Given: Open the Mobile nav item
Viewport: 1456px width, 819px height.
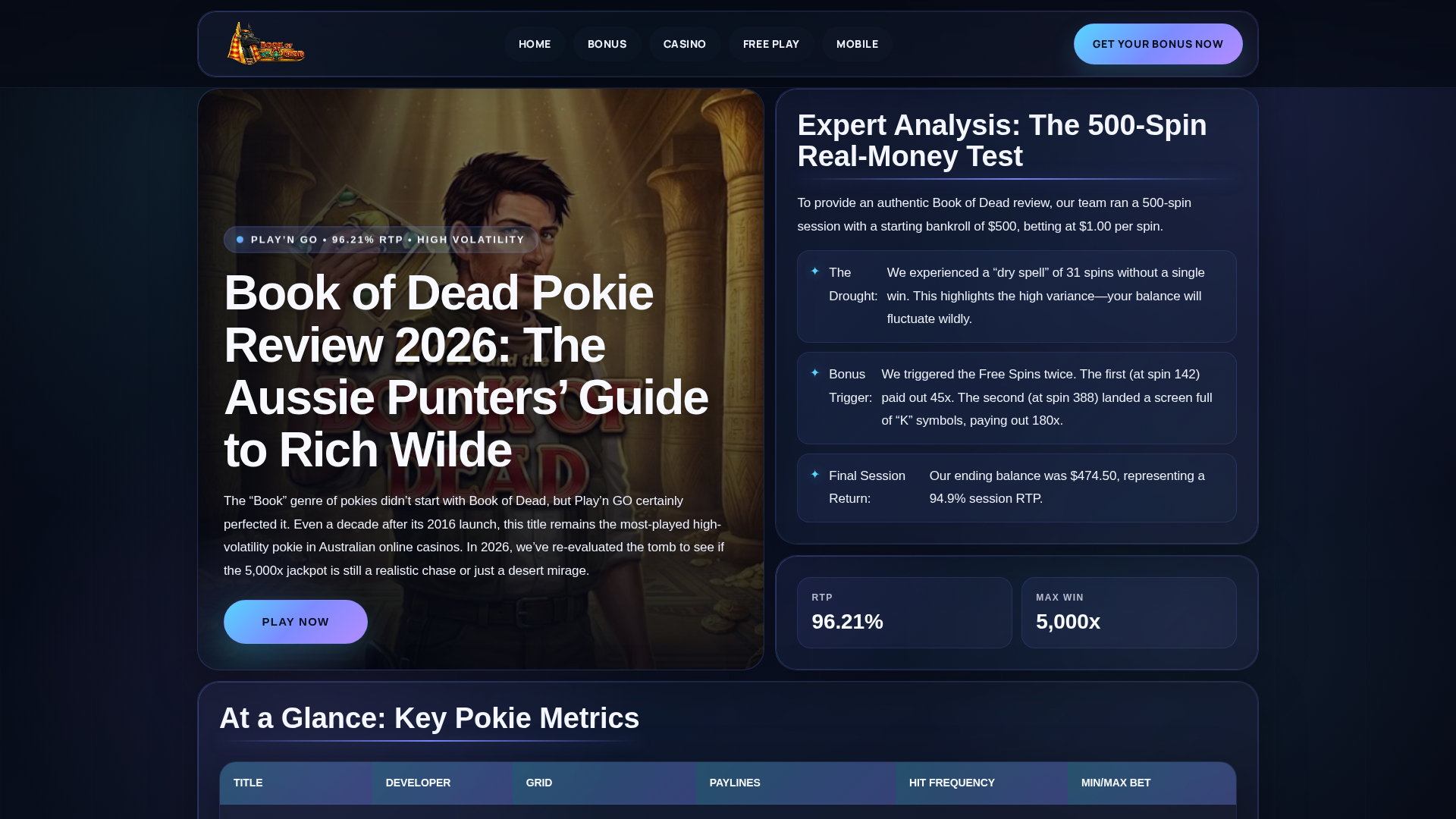Looking at the screenshot, I should pyautogui.click(x=858, y=44).
